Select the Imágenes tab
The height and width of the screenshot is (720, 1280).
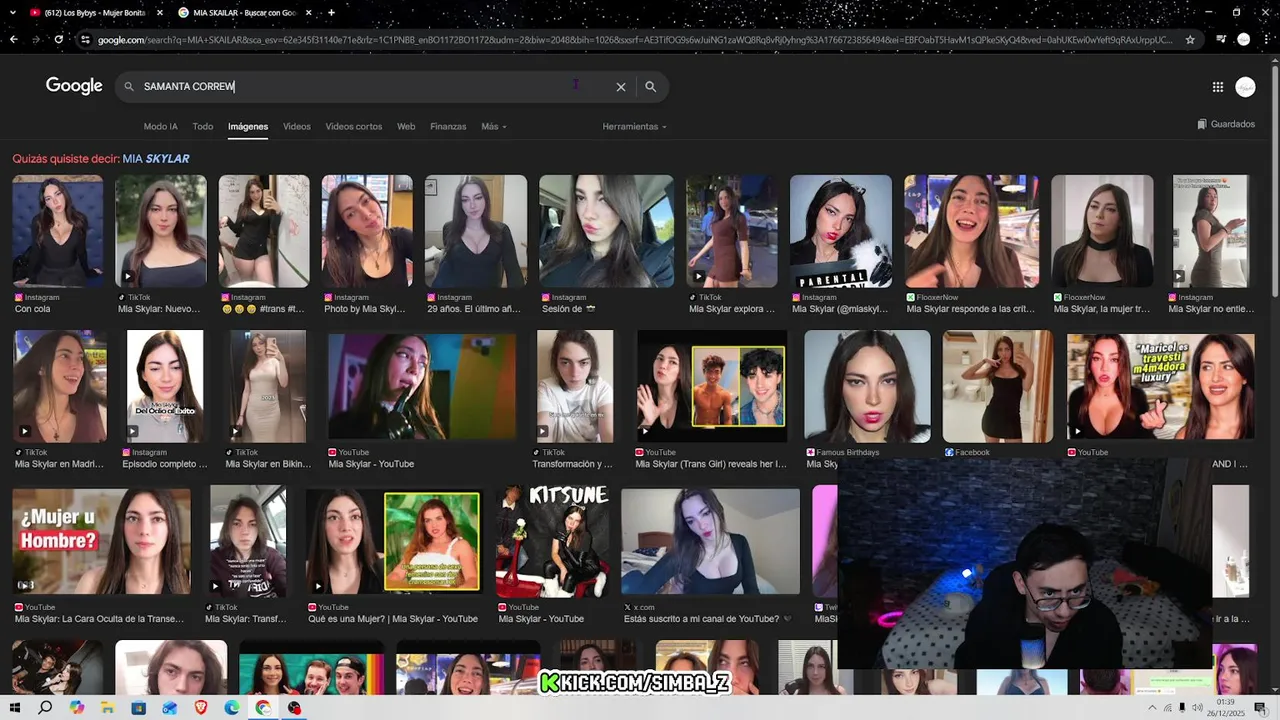pyautogui.click(x=248, y=127)
